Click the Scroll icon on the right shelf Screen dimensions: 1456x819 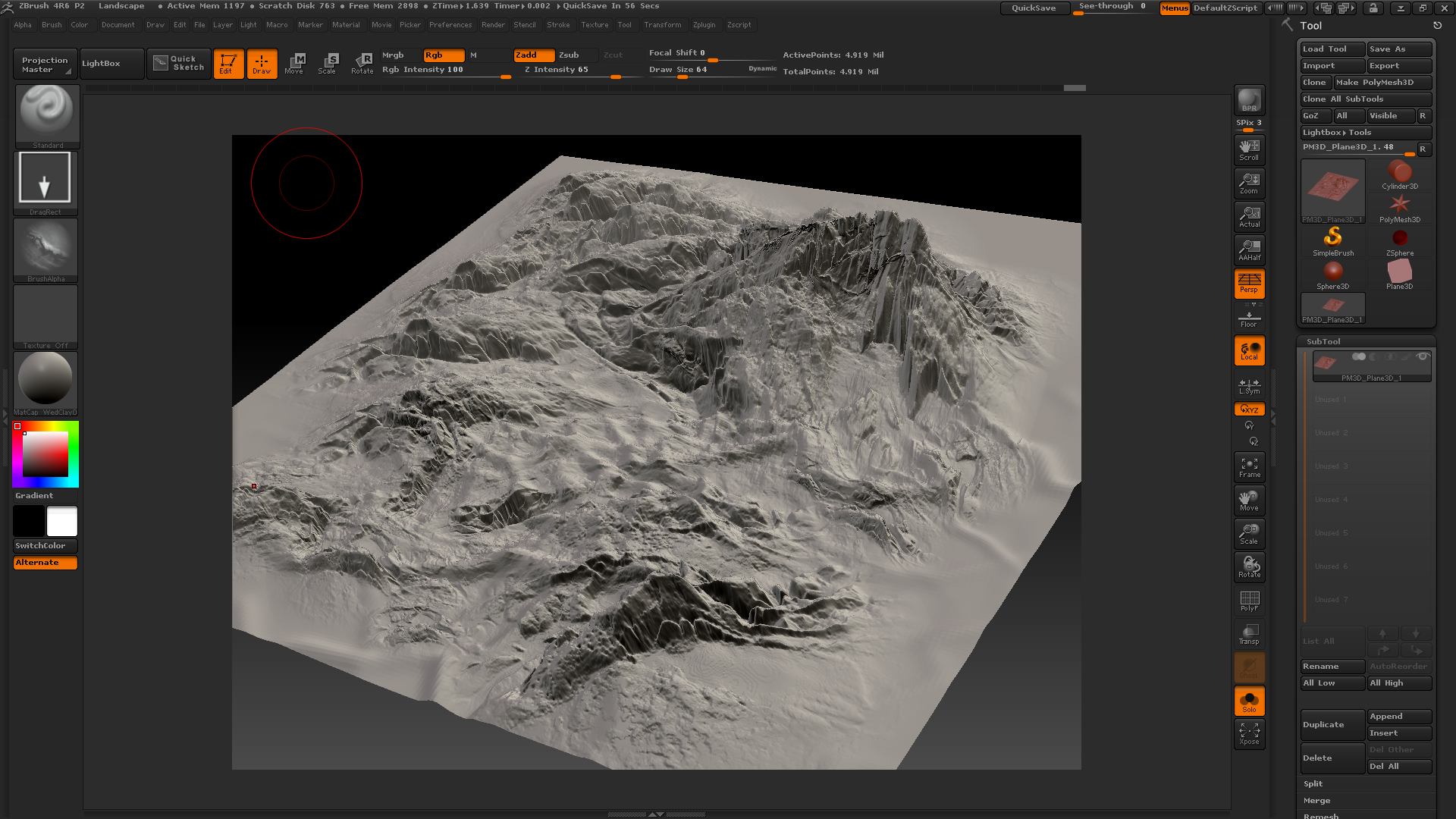pos(1249,149)
